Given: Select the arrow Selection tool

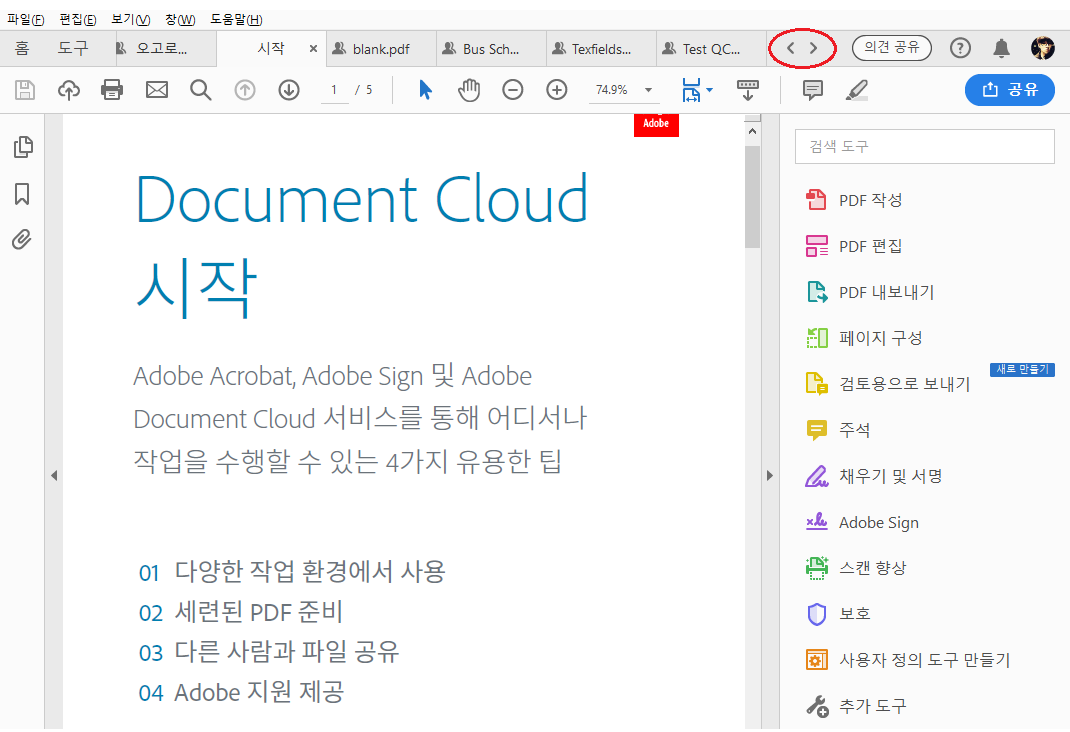Looking at the screenshot, I should 425,89.
